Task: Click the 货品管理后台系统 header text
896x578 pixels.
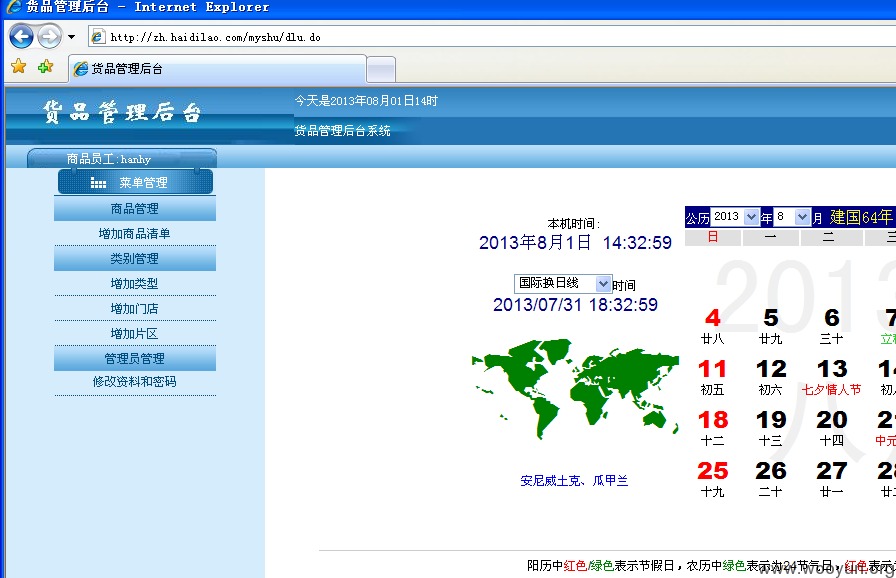Action: coord(343,130)
